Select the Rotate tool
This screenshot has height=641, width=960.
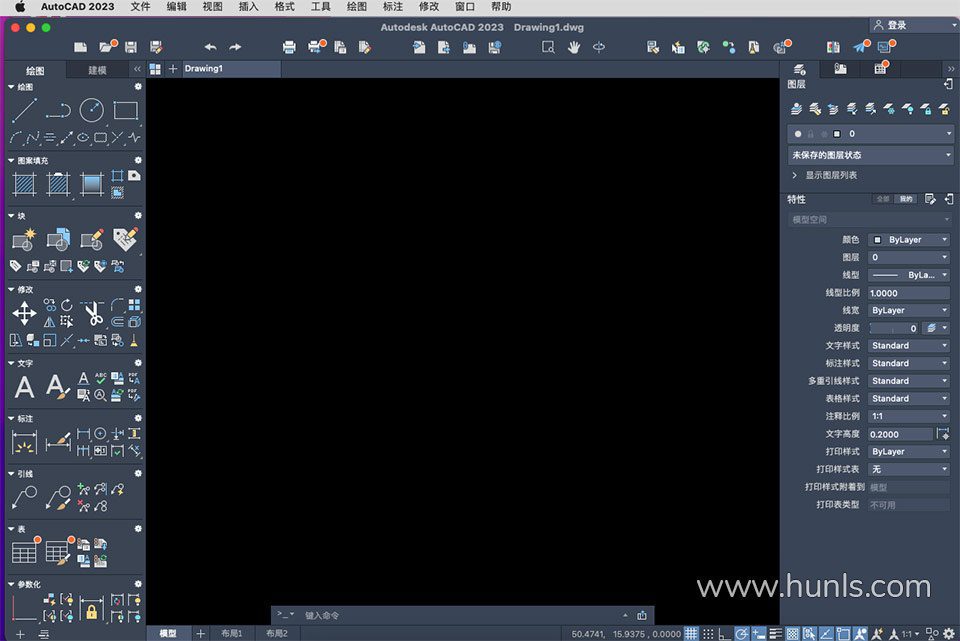(67, 305)
